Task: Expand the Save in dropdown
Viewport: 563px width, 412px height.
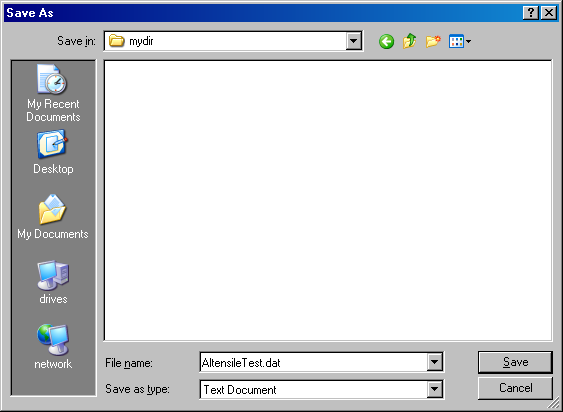Action: tap(353, 41)
